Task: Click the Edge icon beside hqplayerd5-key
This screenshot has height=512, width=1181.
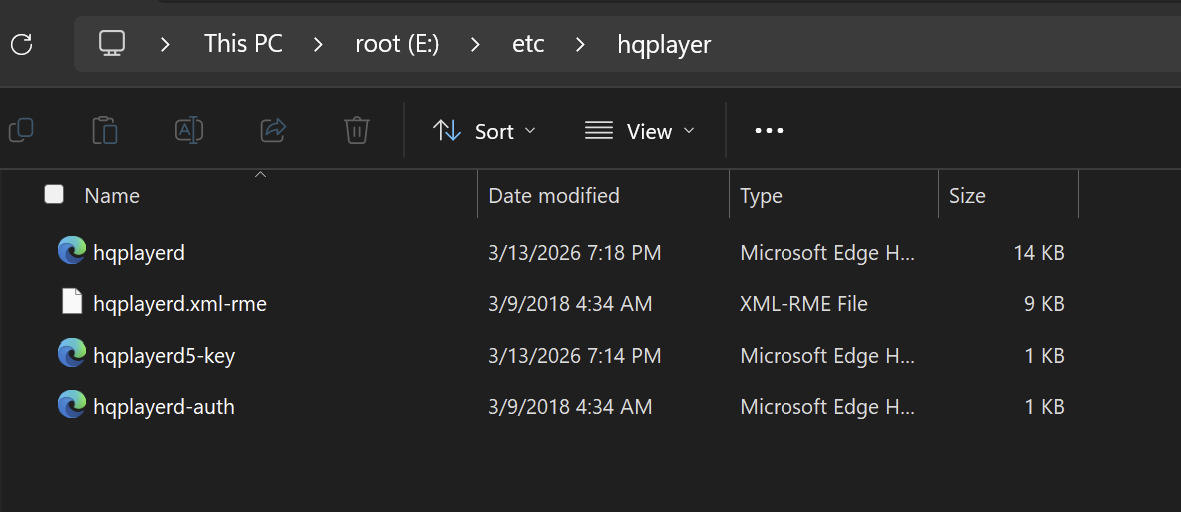Action: coord(71,354)
